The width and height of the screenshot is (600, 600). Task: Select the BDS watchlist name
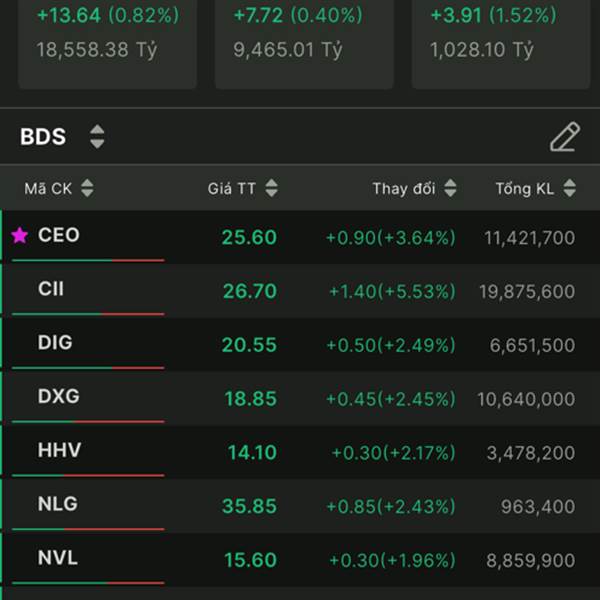pyautogui.click(x=43, y=137)
